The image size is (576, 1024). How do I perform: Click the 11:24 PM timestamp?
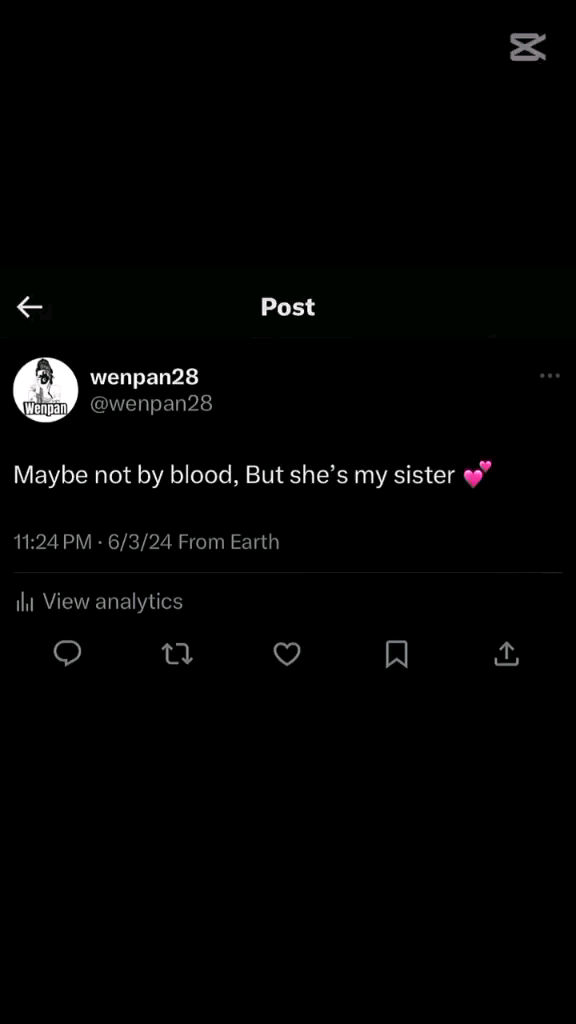(x=52, y=542)
